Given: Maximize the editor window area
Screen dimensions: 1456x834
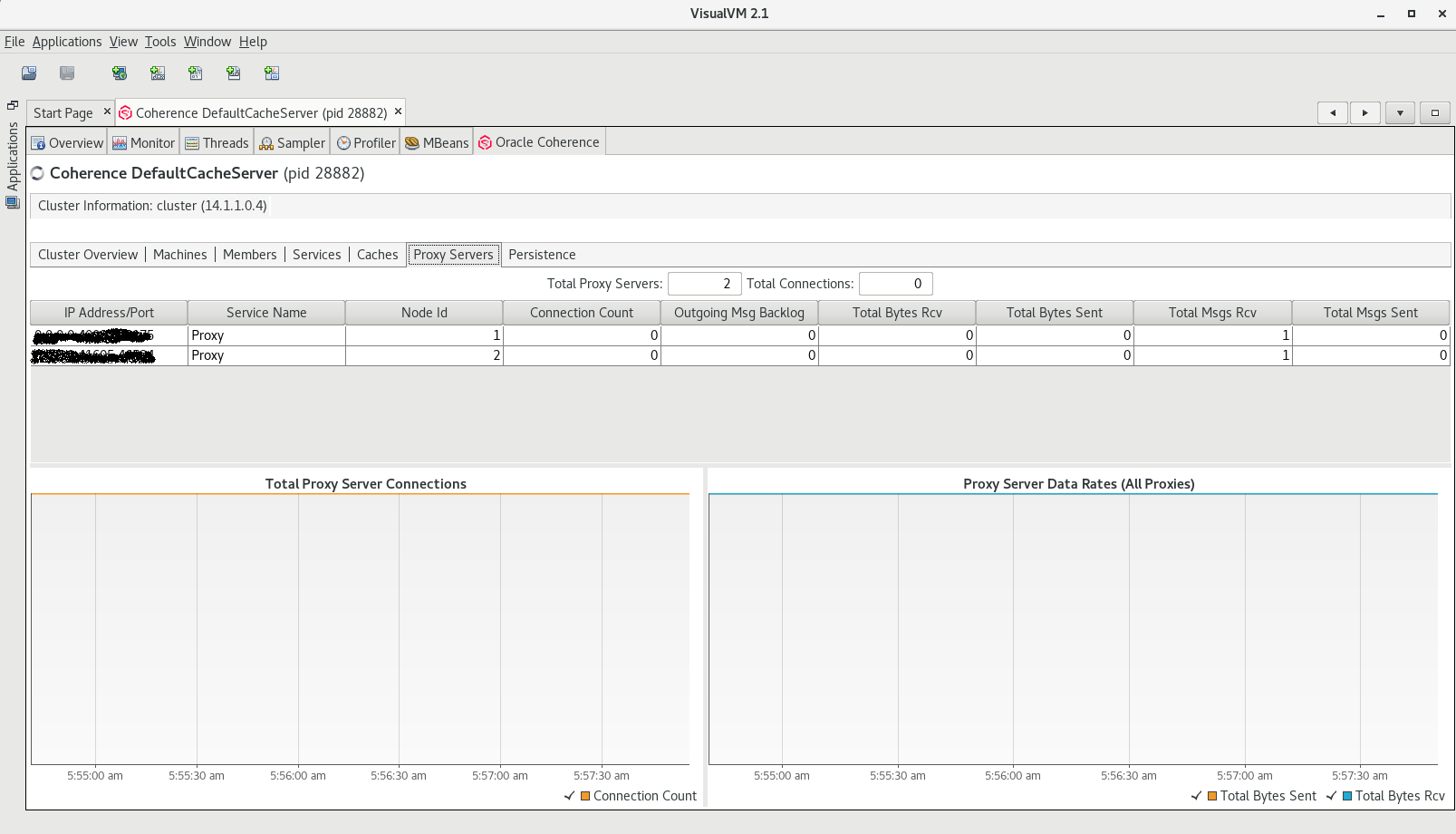Looking at the screenshot, I should [x=1434, y=112].
